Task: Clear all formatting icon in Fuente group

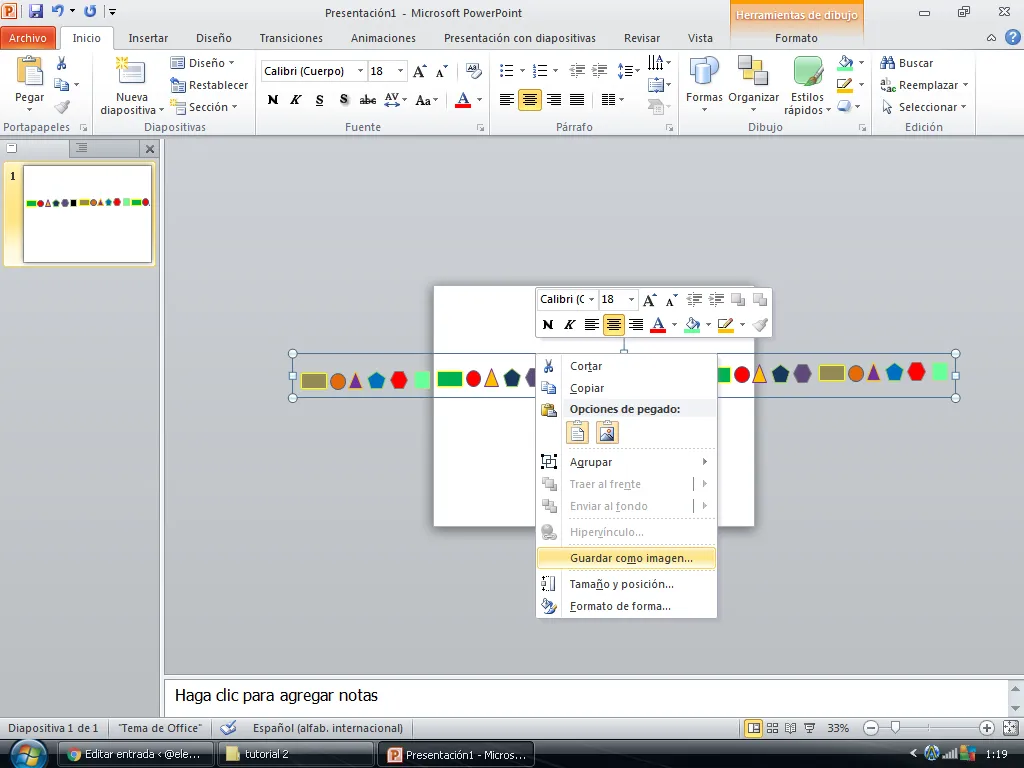Action: coord(473,71)
